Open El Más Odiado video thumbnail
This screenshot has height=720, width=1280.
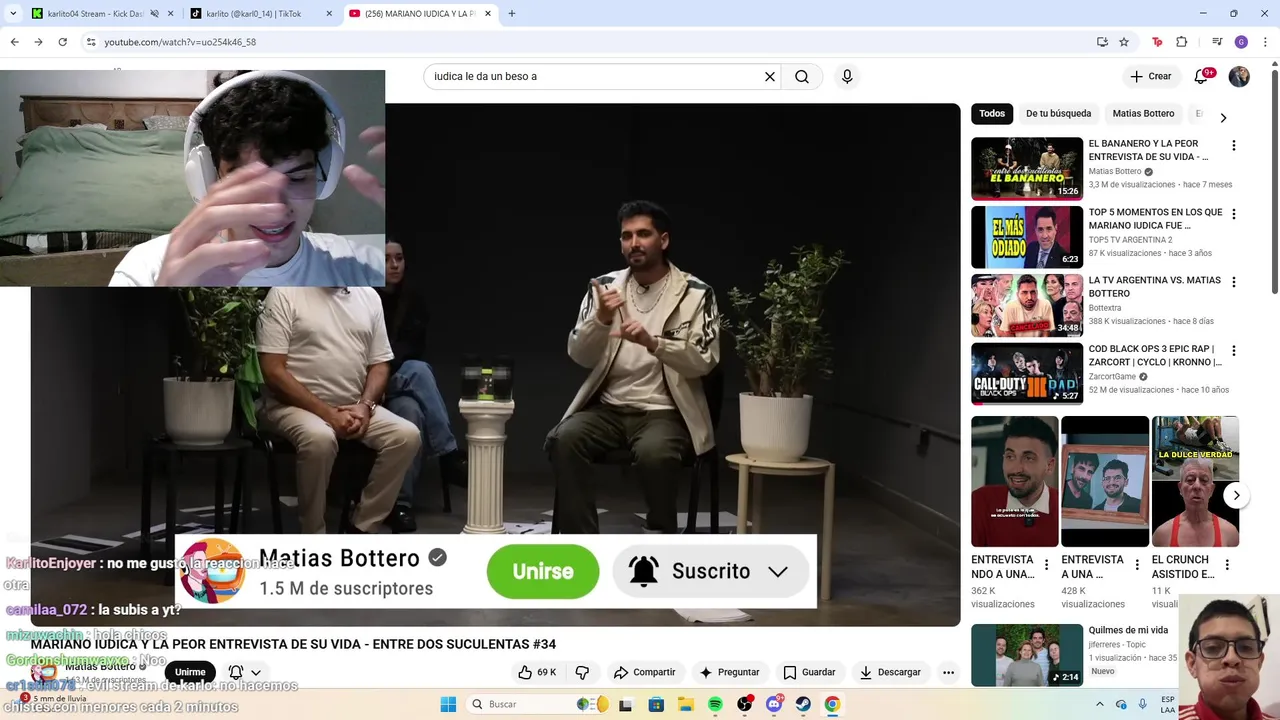click(x=1027, y=237)
